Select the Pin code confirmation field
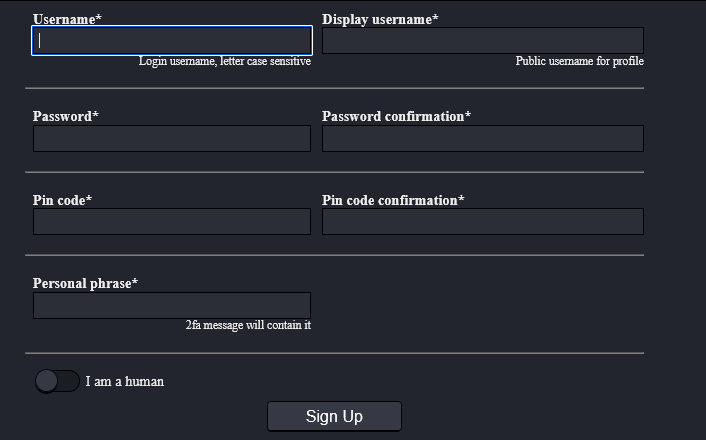 482,222
